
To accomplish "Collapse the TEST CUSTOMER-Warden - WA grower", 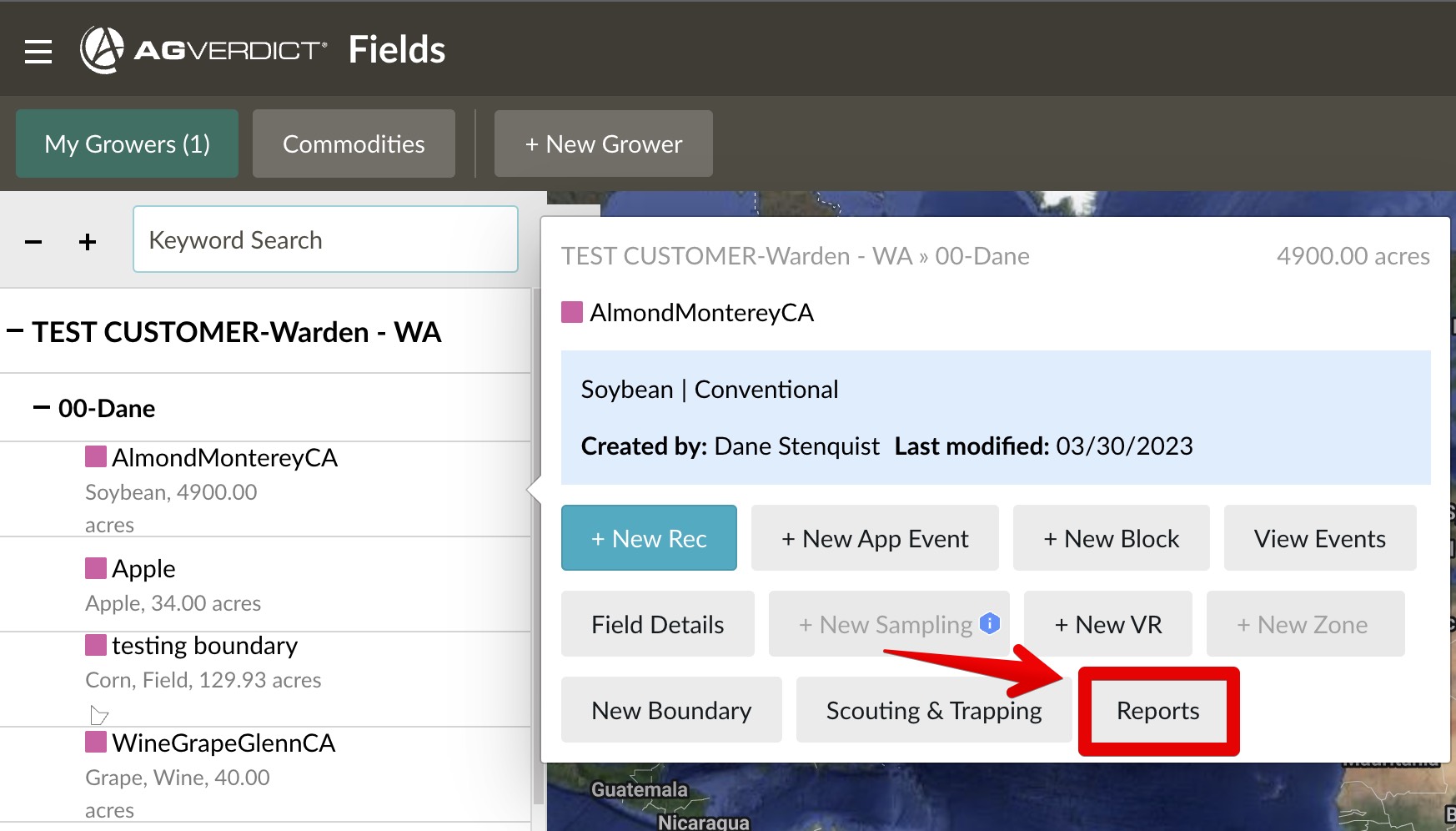I will pyautogui.click(x=15, y=331).
